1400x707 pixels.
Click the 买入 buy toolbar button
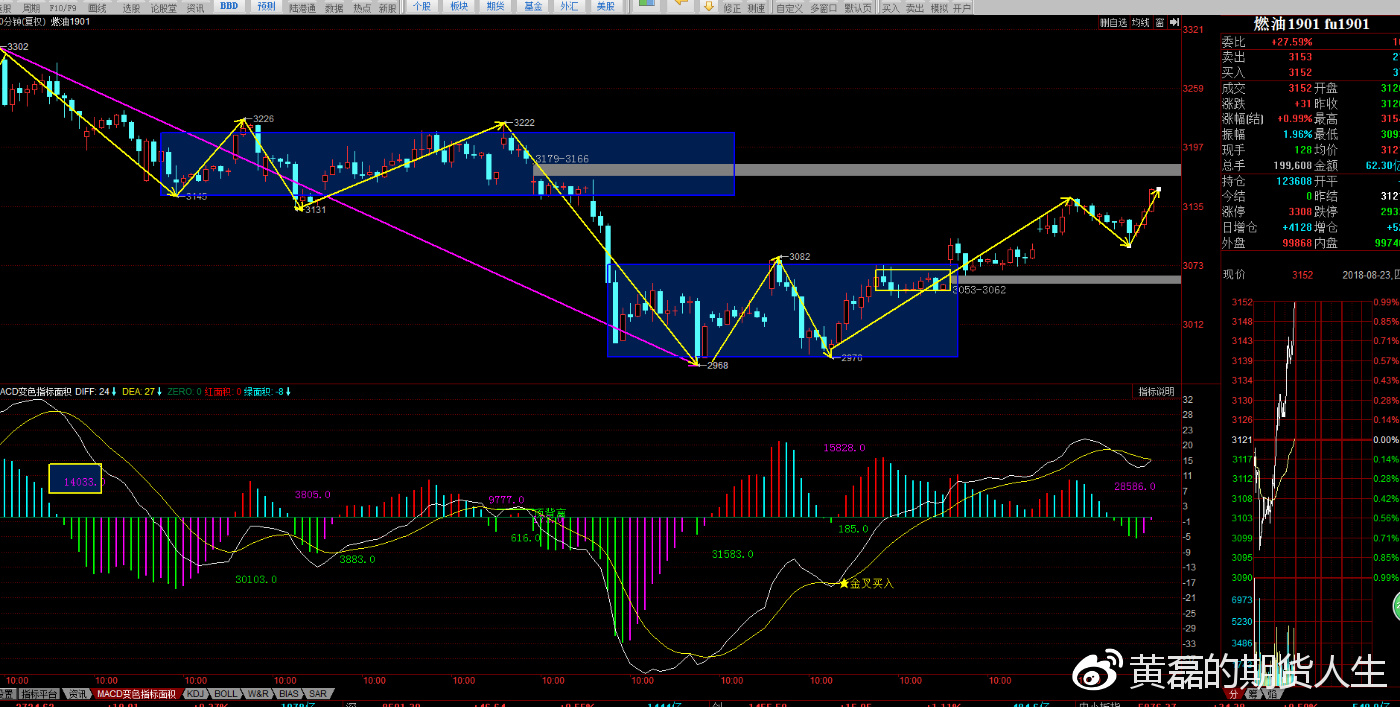890,8
